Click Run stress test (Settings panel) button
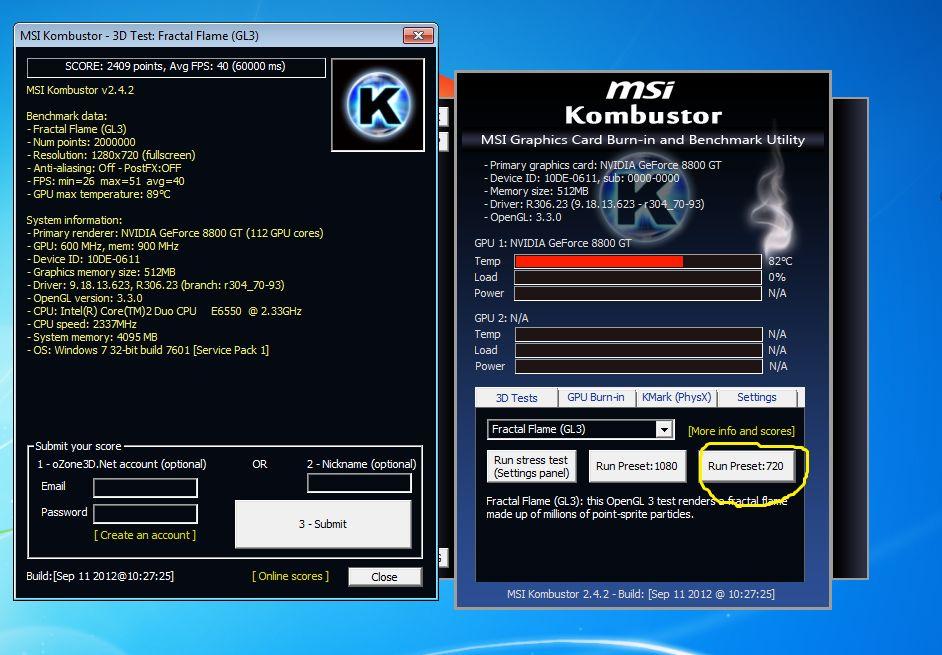Image resolution: width=942 pixels, height=655 pixels. (x=531, y=466)
